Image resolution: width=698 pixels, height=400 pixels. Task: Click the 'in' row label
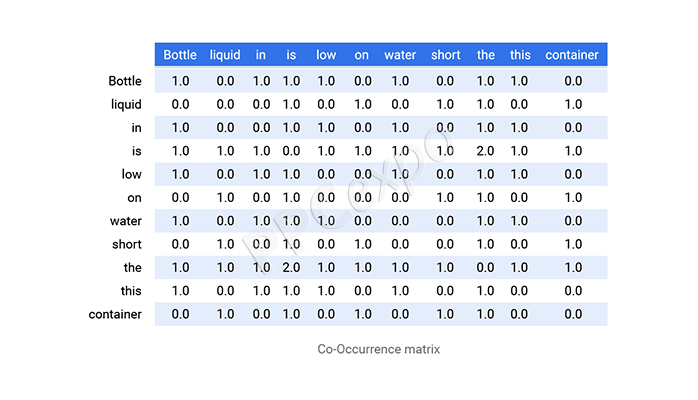[136, 127]
